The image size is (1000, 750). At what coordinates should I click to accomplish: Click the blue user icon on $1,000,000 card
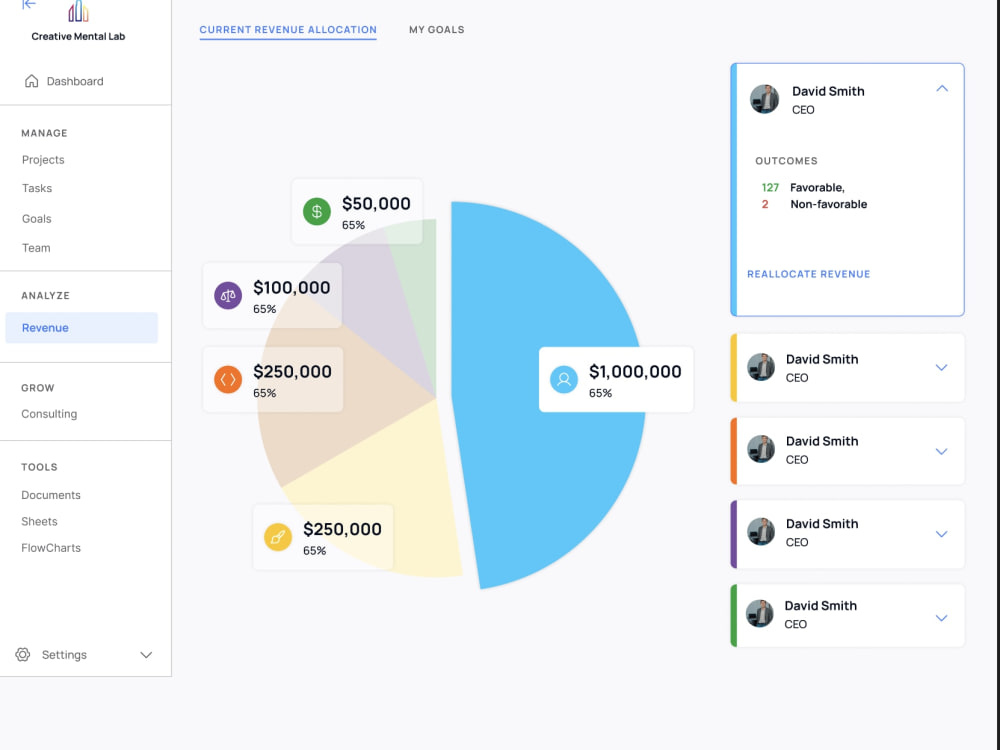click(x=564, y=379)
